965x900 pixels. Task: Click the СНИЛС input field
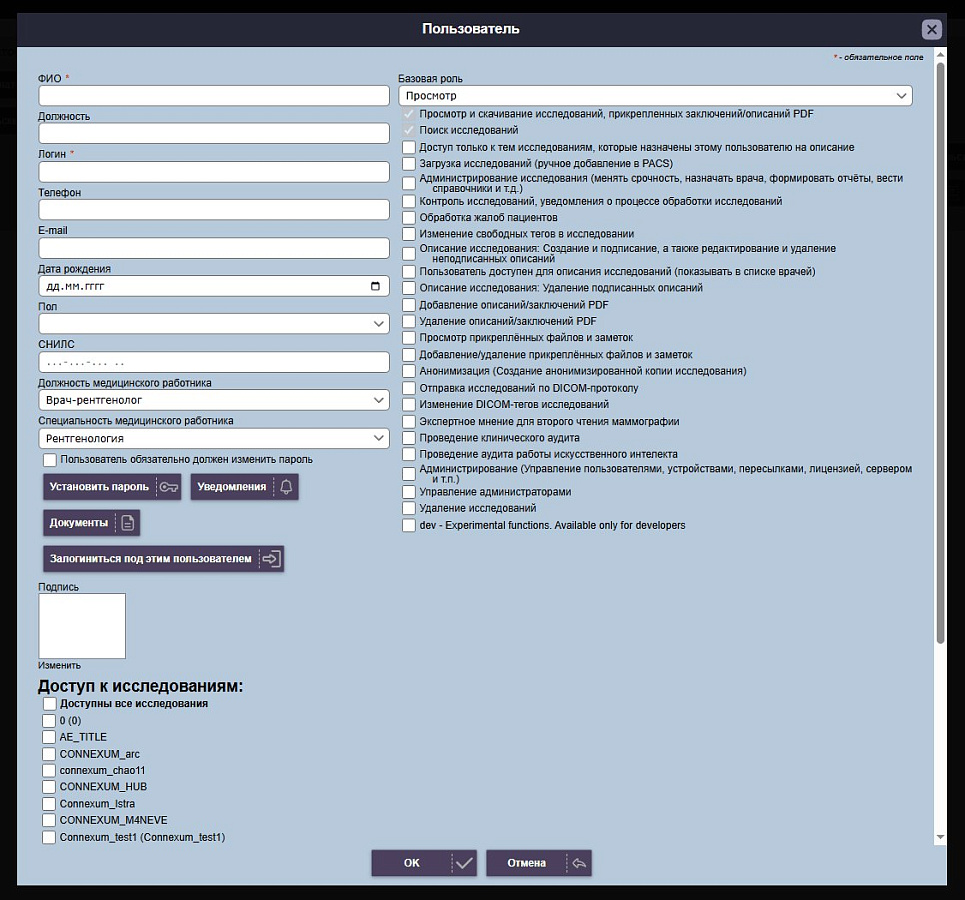point(214,362)
